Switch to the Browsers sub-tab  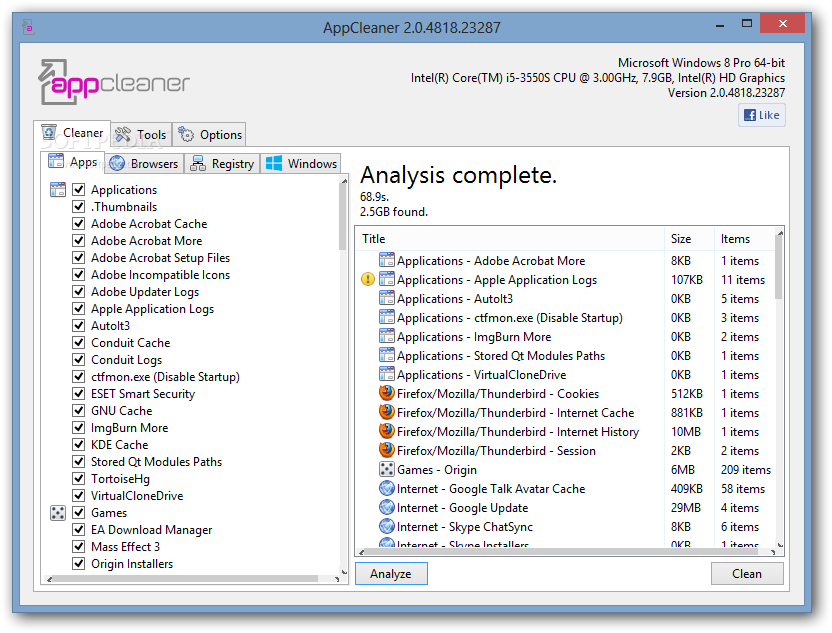click(x=144, y=163)
